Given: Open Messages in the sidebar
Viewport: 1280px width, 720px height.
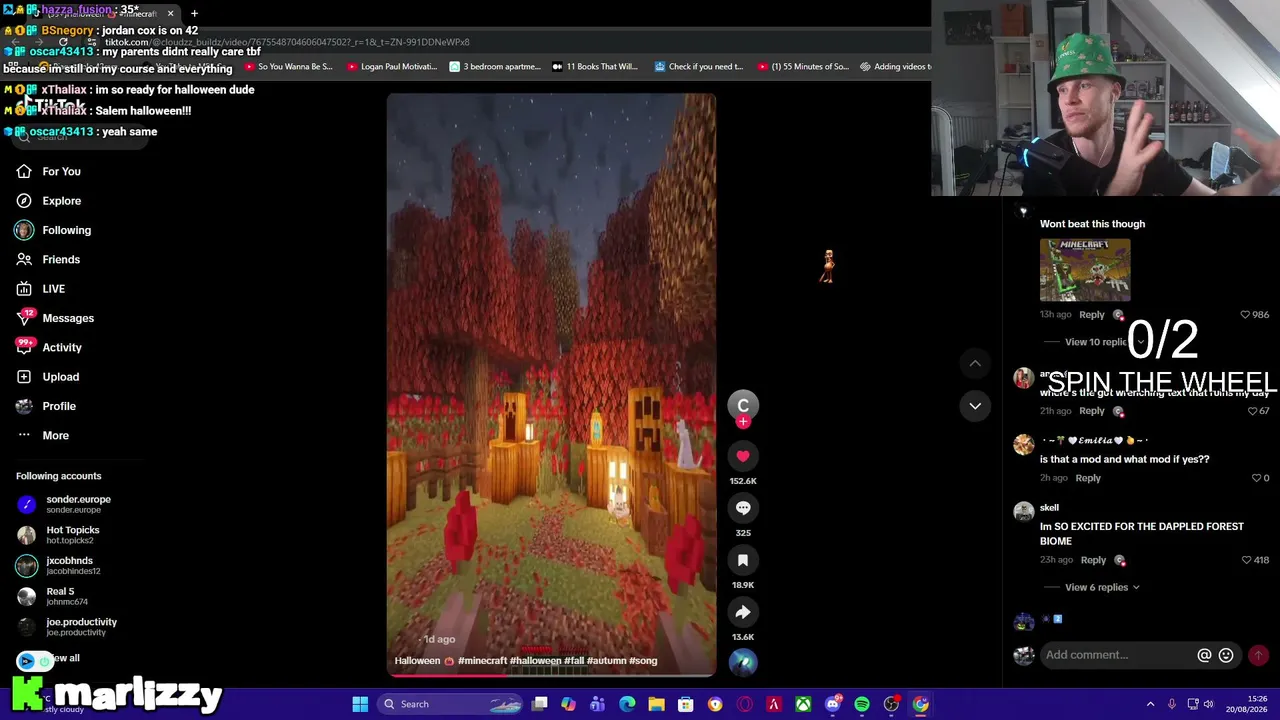Looking at the screenshot, I should (55, 318).
